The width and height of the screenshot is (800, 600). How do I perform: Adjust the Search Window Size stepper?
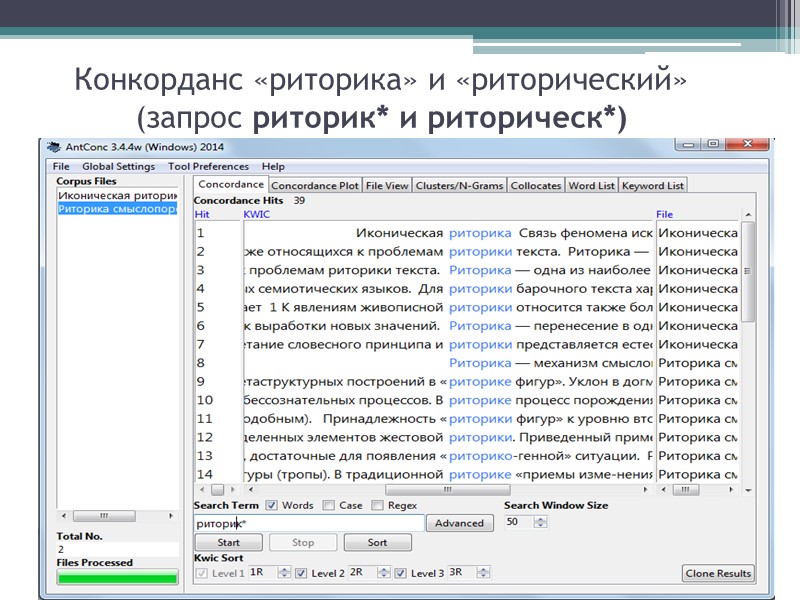click(x=540, y=522)
